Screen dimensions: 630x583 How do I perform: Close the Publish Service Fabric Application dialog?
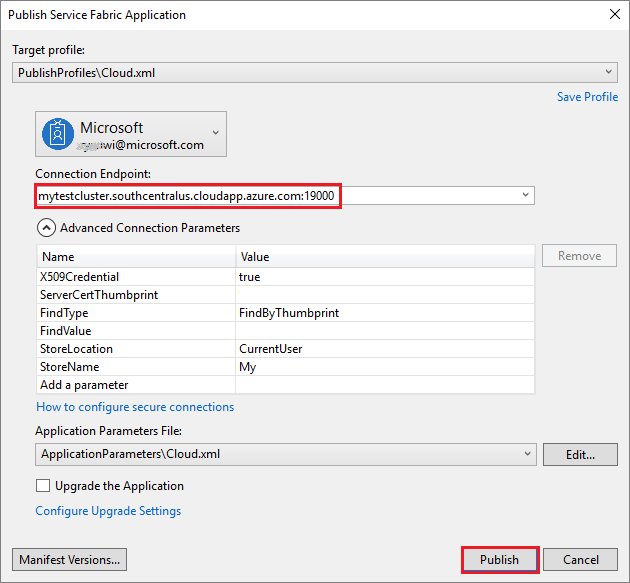615,14
